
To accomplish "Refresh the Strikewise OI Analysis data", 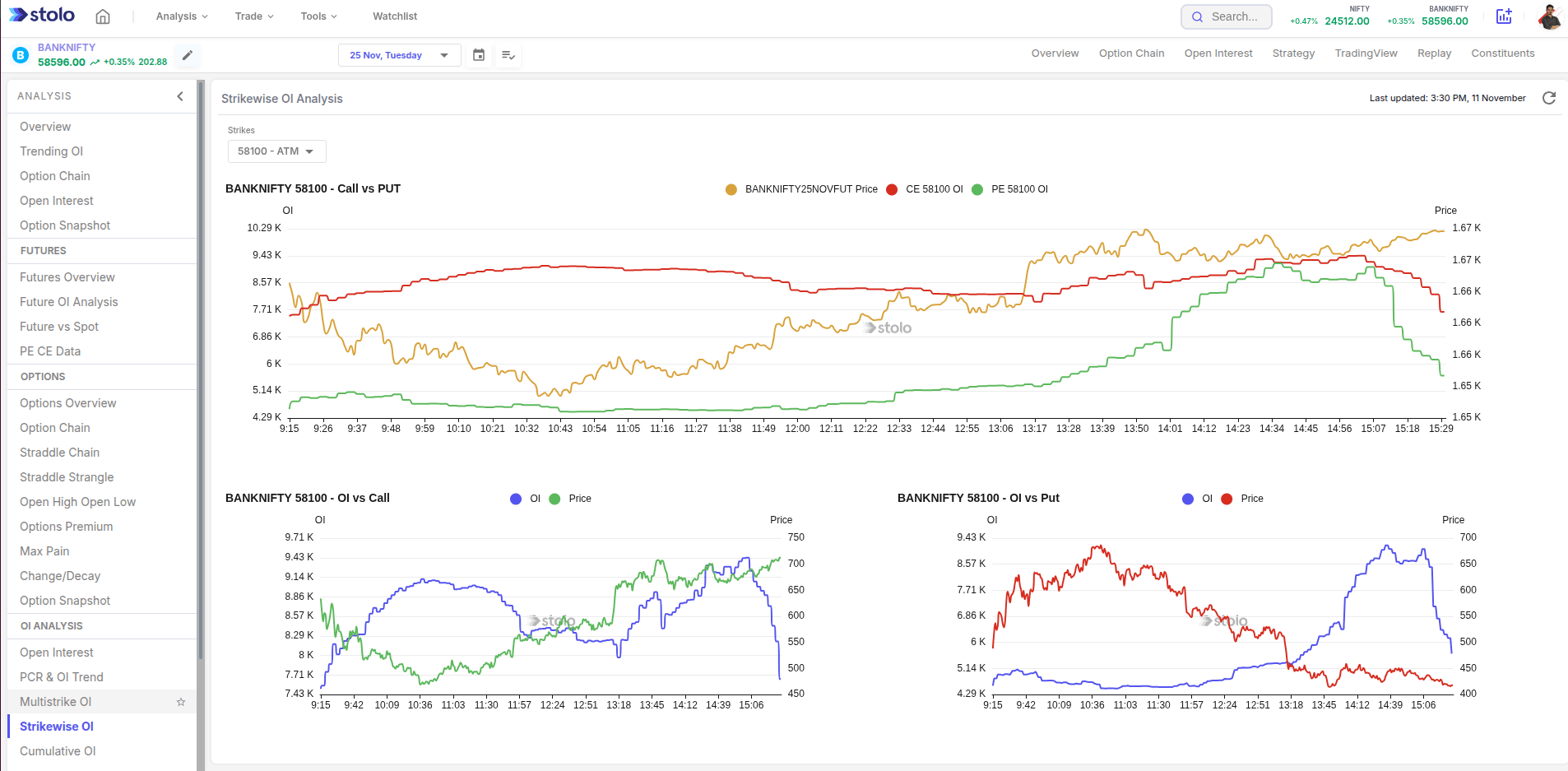I will [x=1550, y=98].
